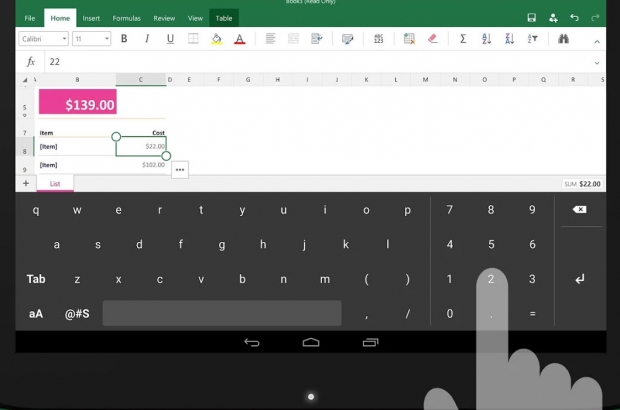620x410 pixels.
Task: Click the SUM $22.00 status box
Action: point(582,184)
